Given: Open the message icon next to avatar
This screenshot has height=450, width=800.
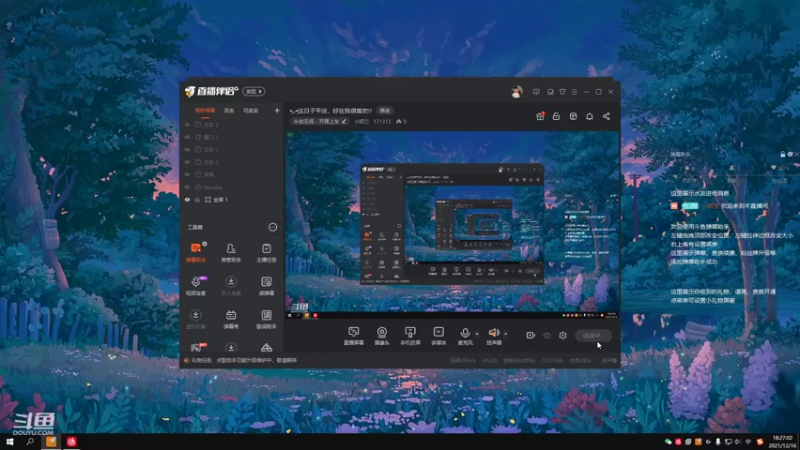Looking at the screenshot, I should tap(536, 92).
